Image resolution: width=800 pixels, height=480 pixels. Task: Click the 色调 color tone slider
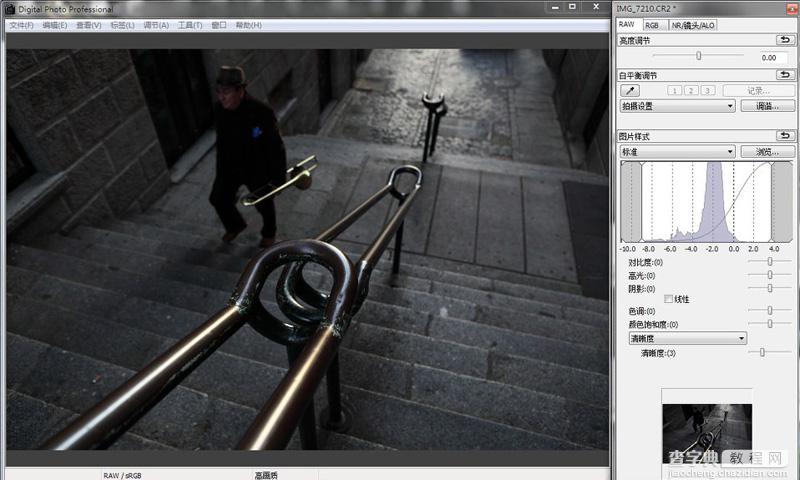click(770, 310)
